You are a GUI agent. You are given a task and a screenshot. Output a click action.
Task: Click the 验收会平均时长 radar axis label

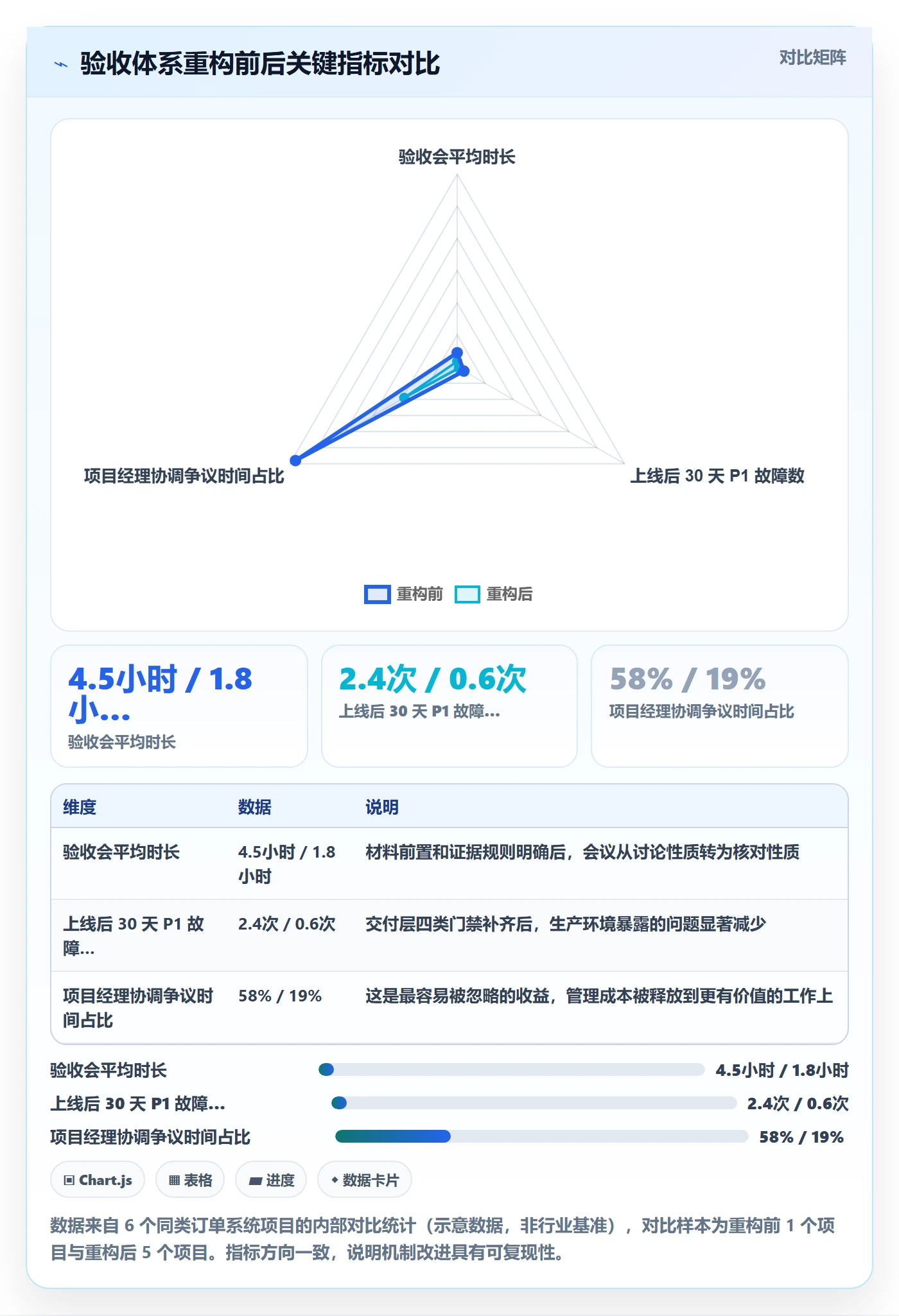click(457, 157)
